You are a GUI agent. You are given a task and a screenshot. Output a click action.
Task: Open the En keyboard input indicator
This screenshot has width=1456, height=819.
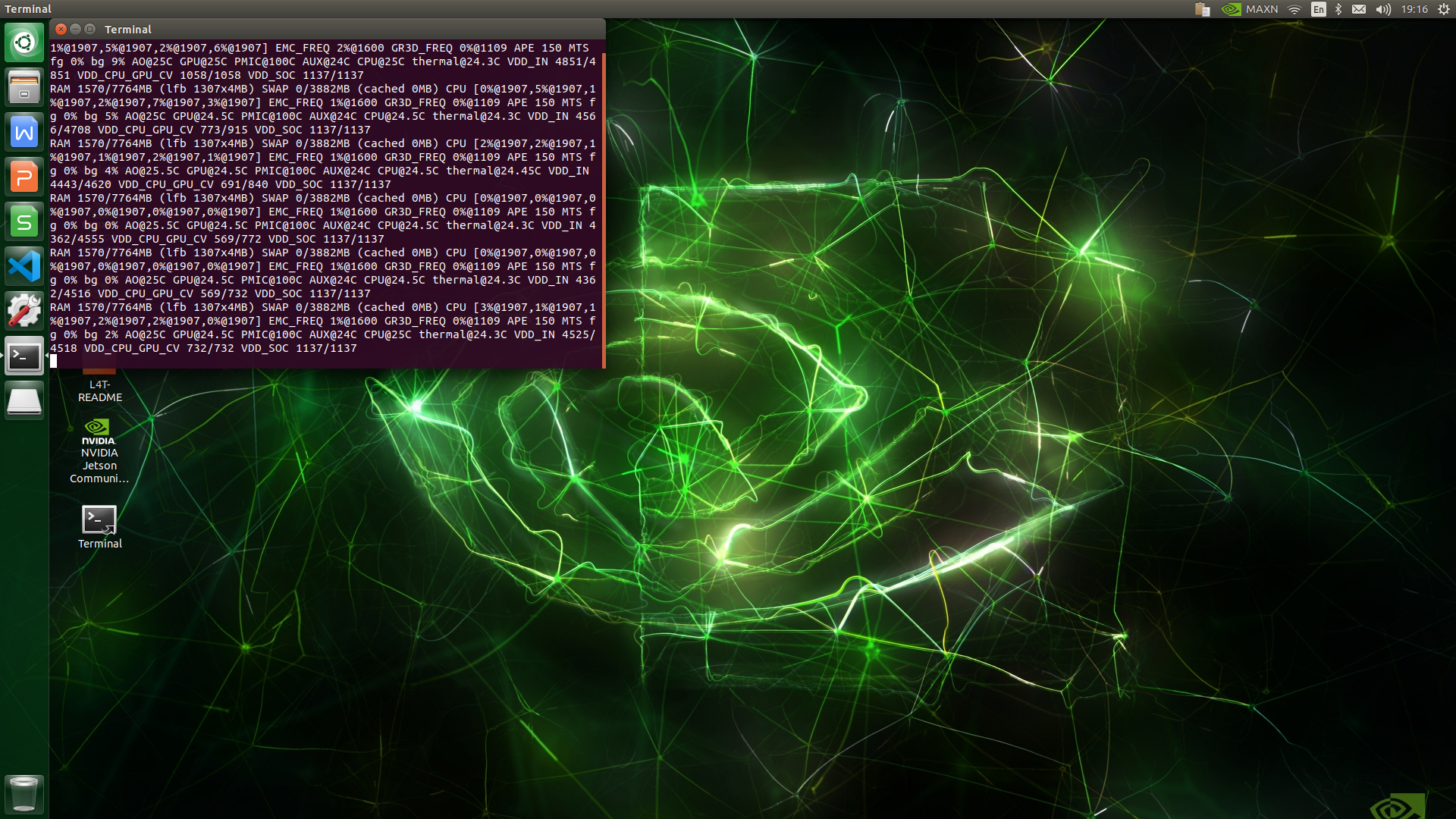pos(1319,9)
